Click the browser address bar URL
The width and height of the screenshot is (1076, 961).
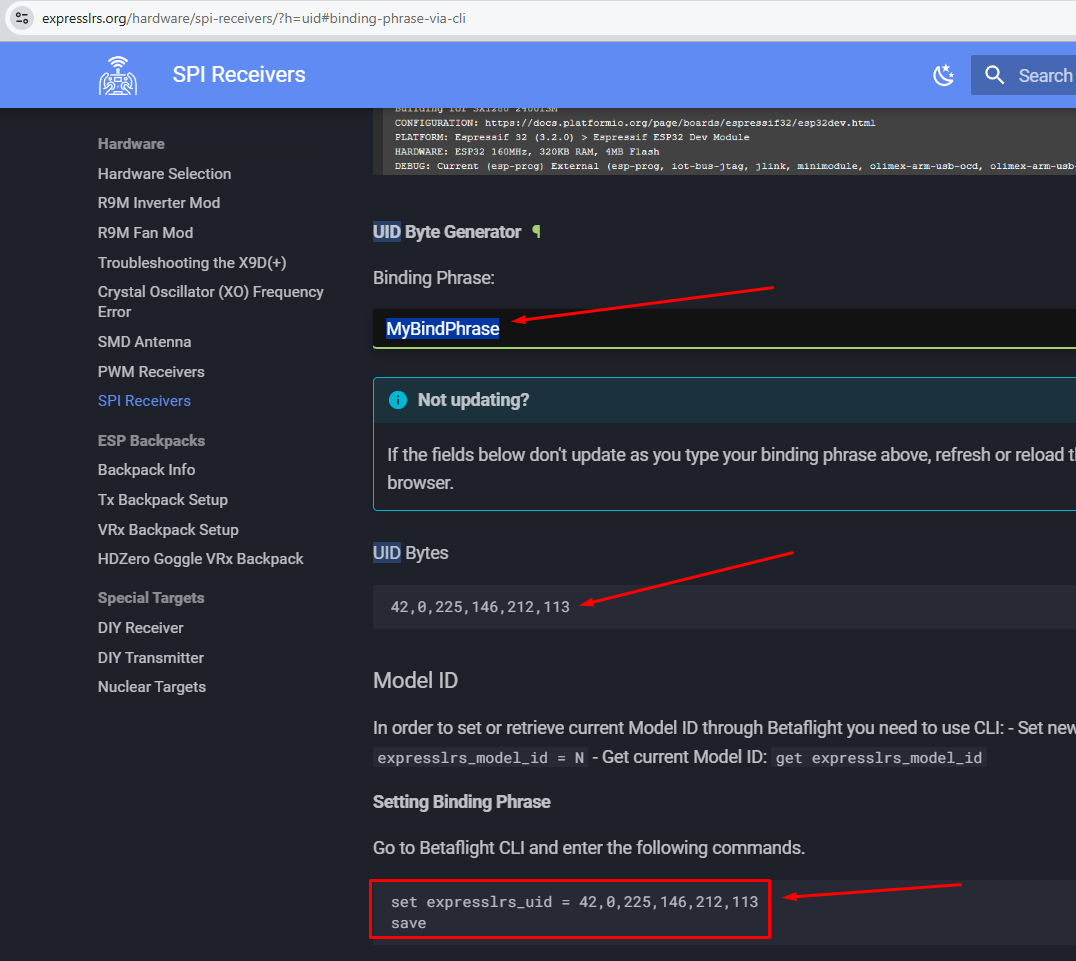[x=253, y=18]
